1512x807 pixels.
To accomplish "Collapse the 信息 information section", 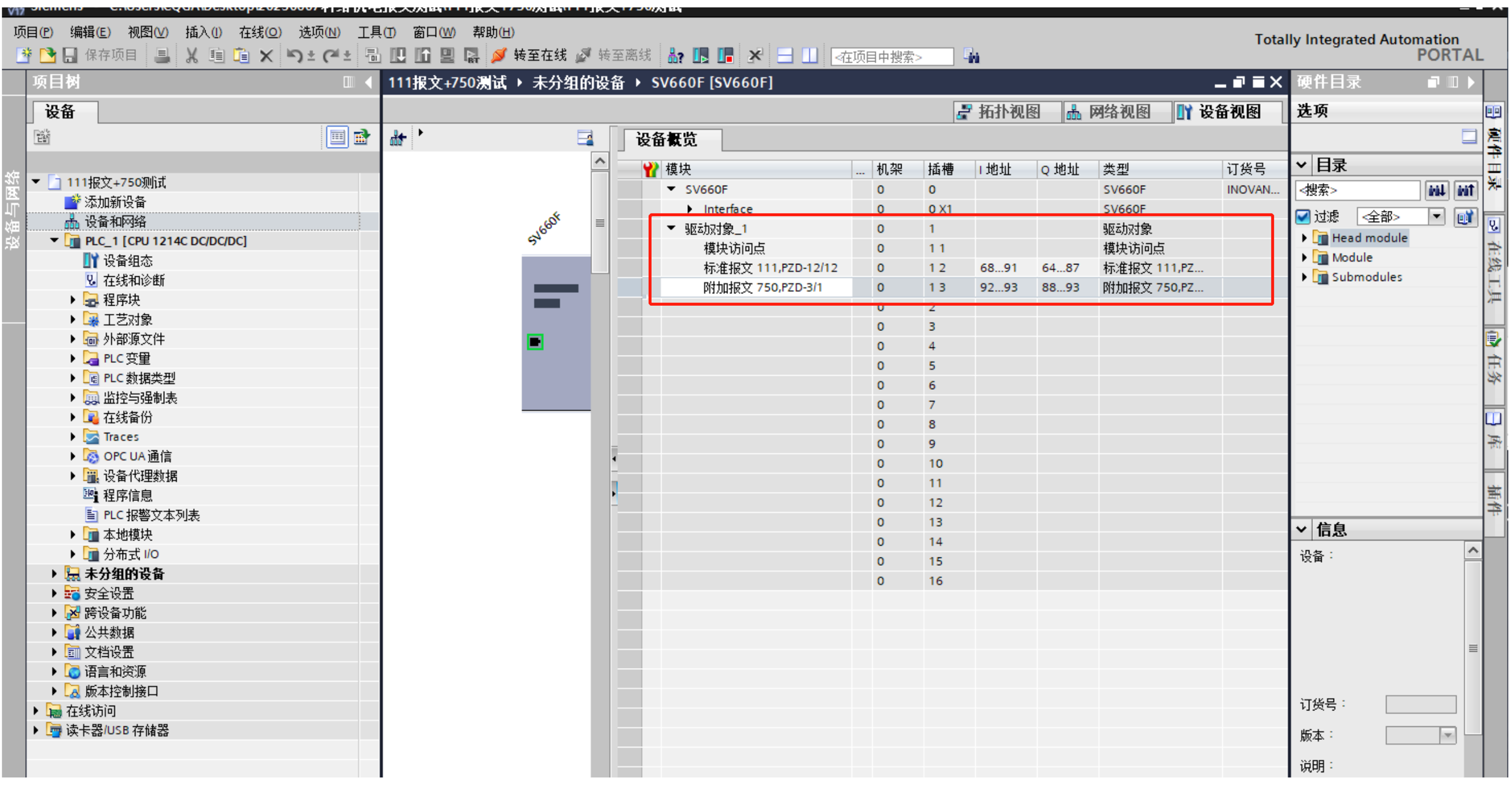I will [1302, 529].
